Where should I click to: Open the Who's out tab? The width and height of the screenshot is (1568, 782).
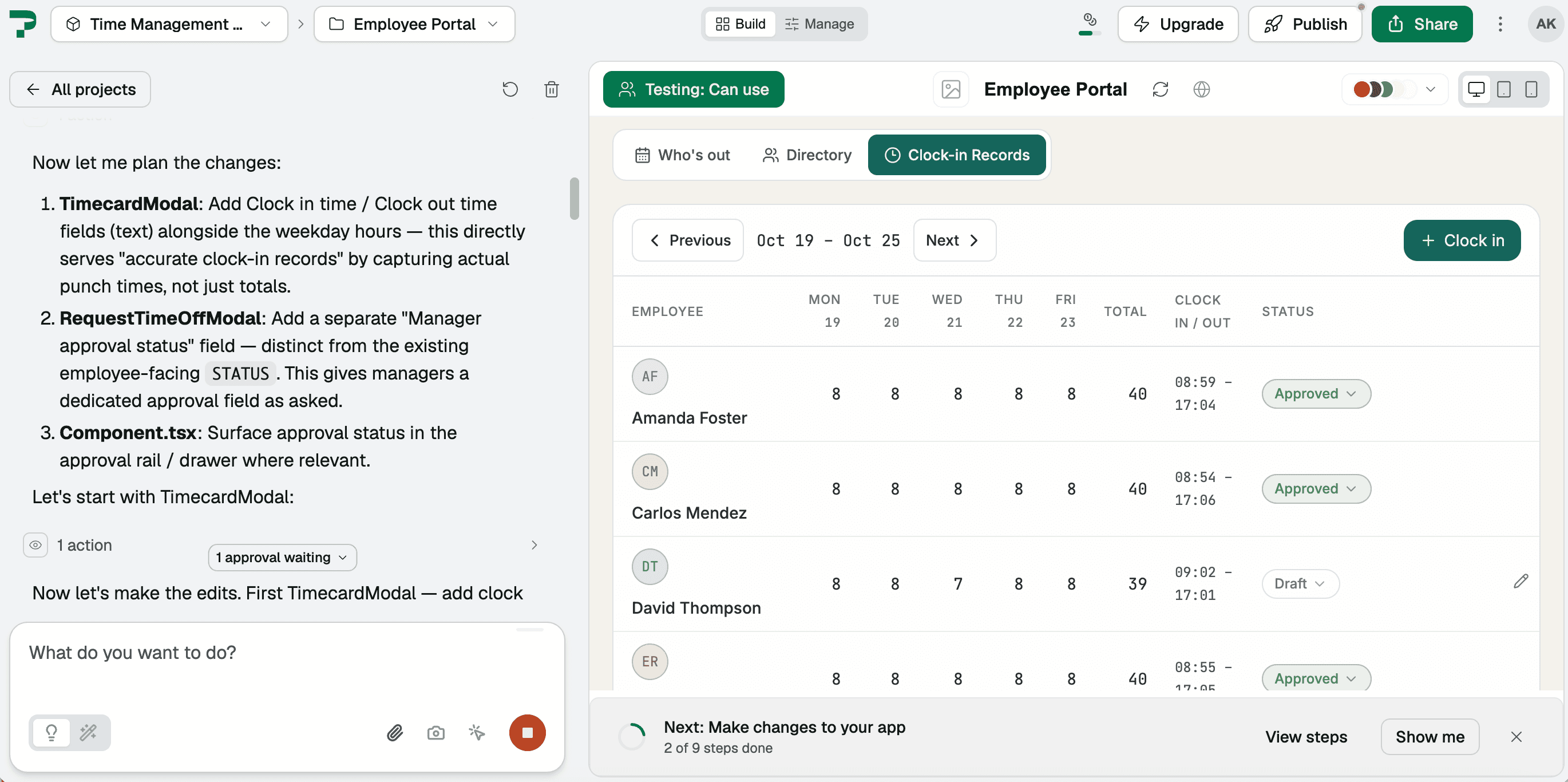pyautogui.click(x=682, y=155)
